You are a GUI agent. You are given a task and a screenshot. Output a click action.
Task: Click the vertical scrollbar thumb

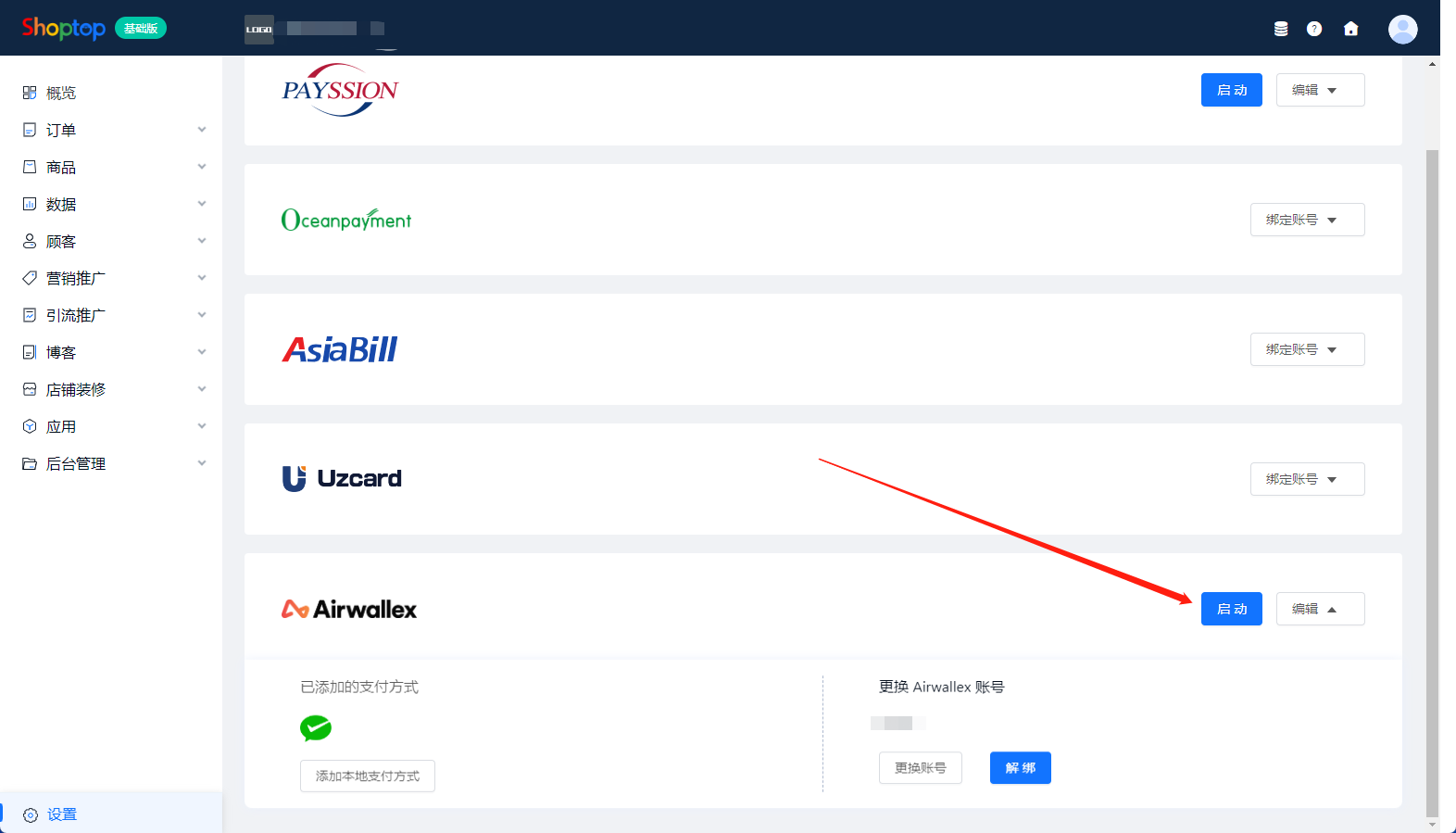tap(1432, 482)
